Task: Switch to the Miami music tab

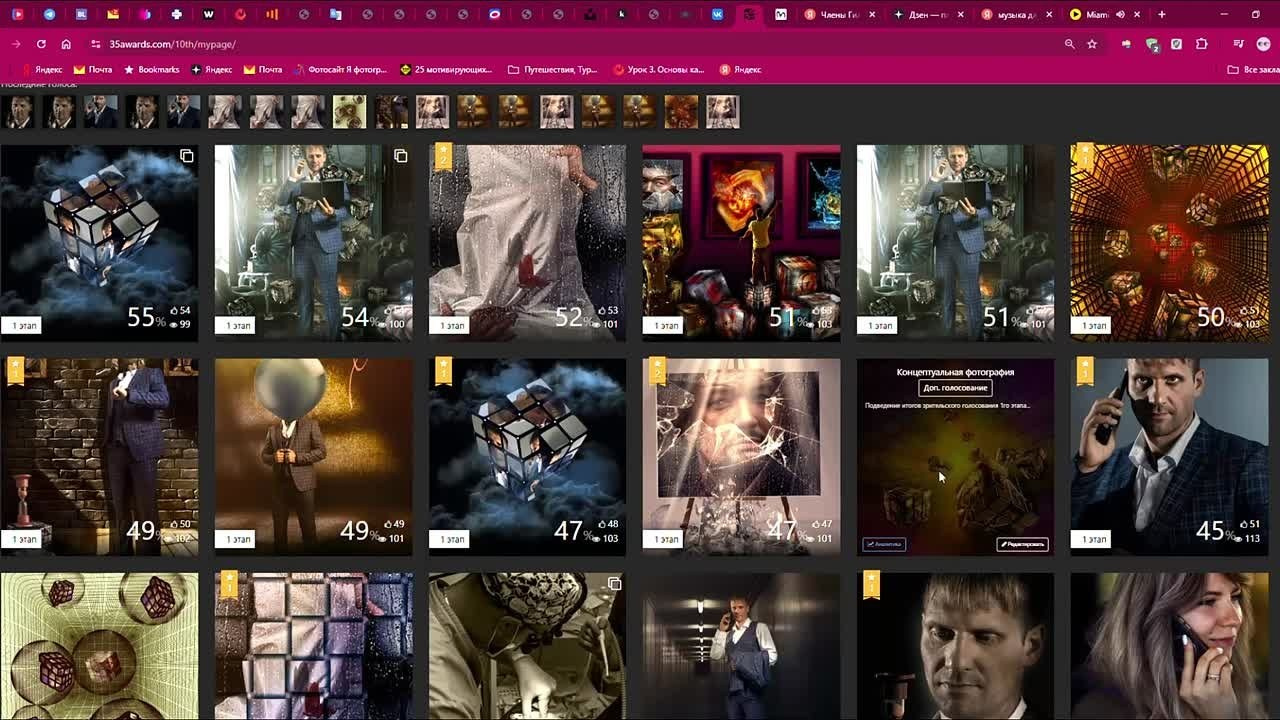Action: click(x=1100, y=14)
